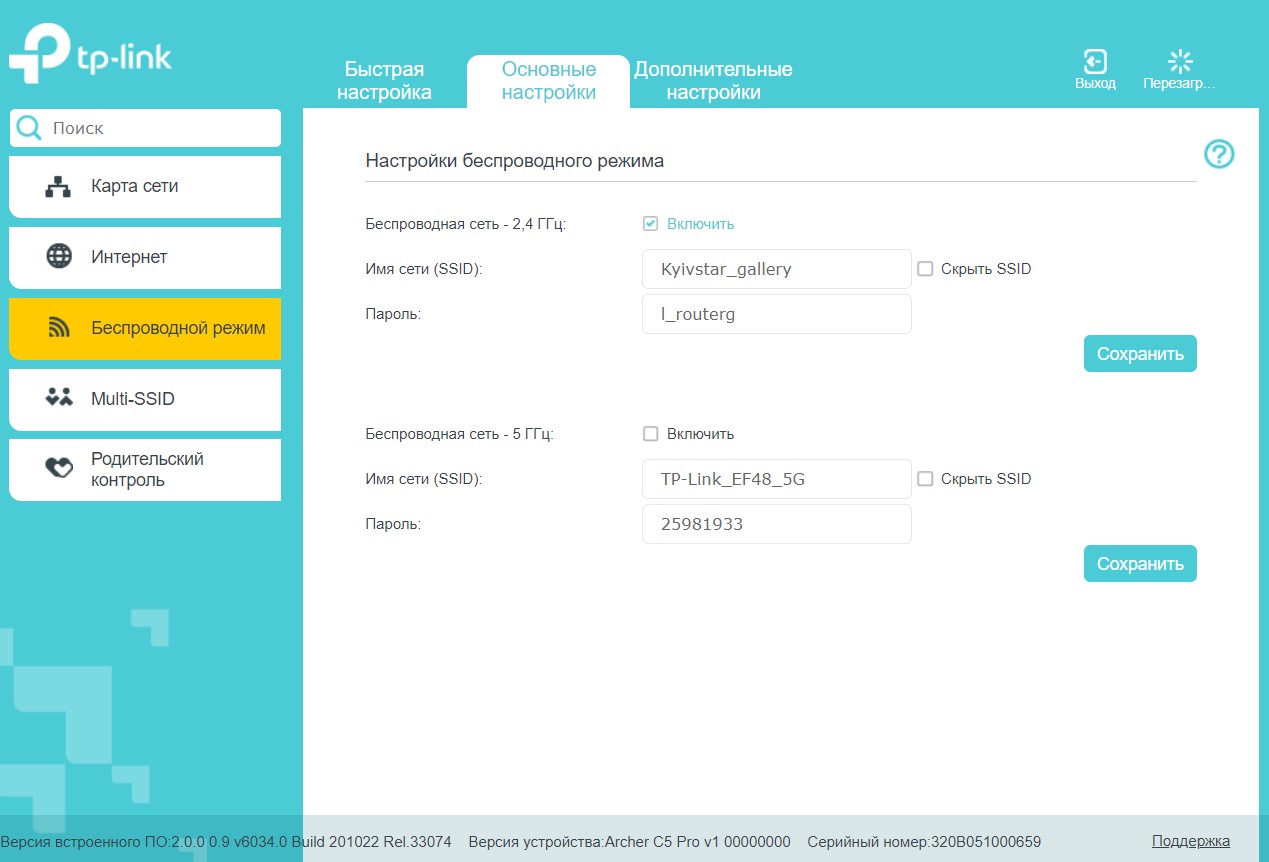Open Интернет globe icon

coord(60,257)
